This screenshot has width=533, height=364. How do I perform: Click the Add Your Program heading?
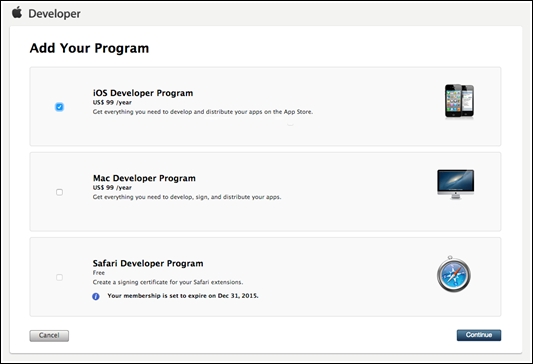(89, 48)
